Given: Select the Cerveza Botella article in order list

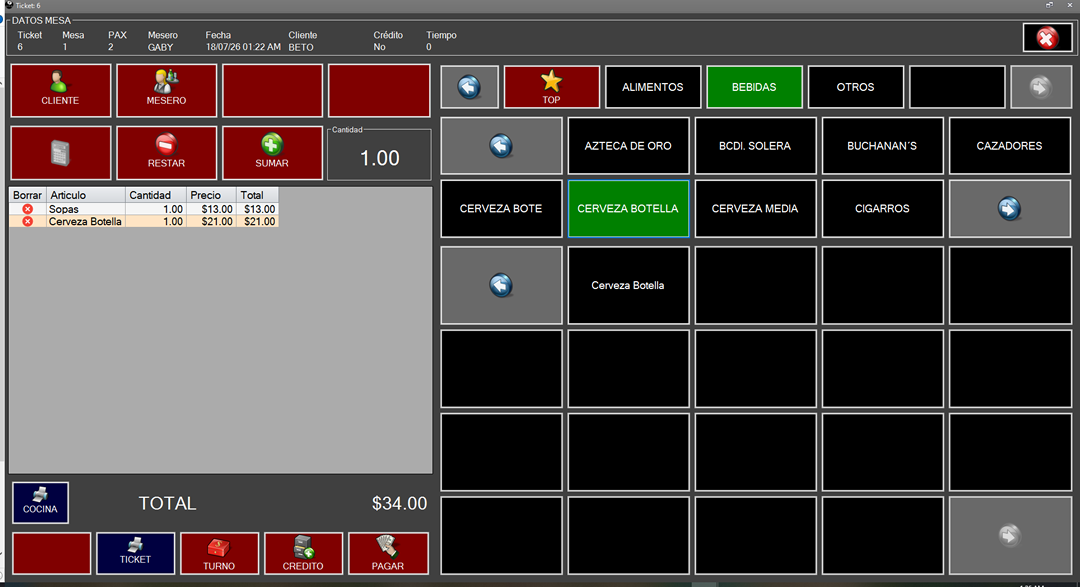Looking at the screenshot, I should pos(85,221).
